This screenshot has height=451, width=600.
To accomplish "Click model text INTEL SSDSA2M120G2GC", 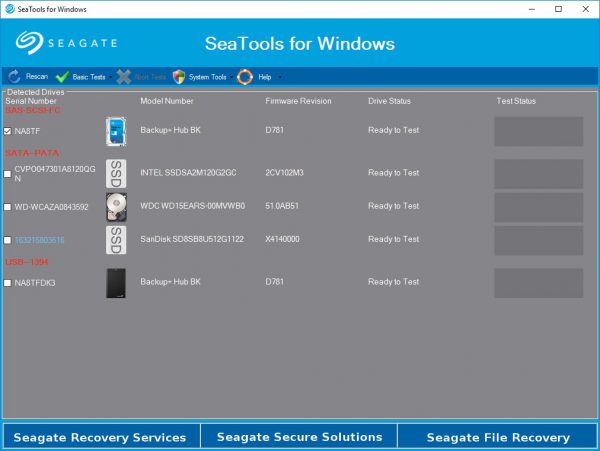I will click(x=188, y=173).
